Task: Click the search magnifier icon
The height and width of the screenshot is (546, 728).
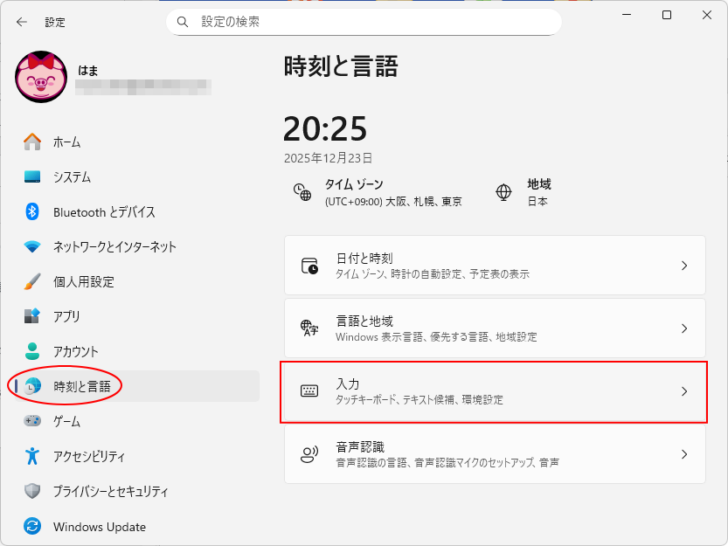Action: [182, 22]
